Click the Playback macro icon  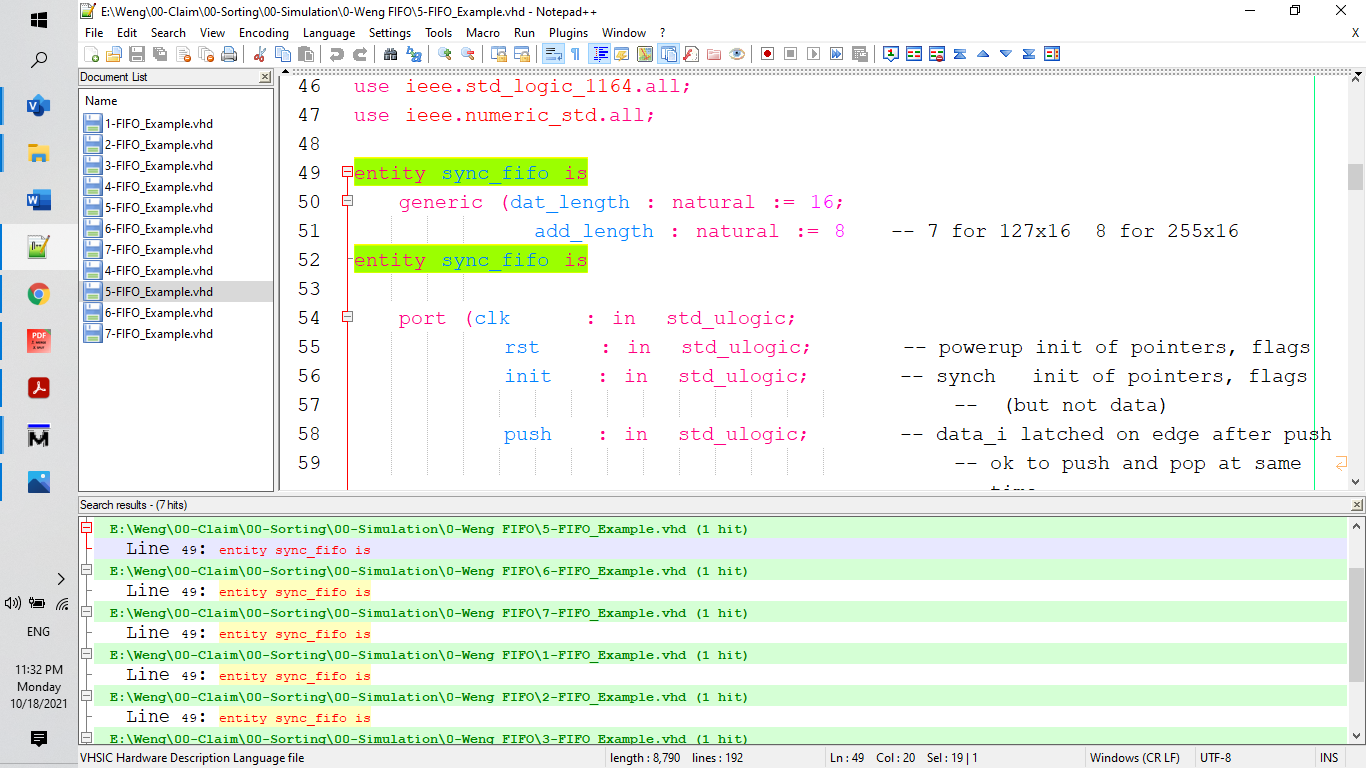813,54
